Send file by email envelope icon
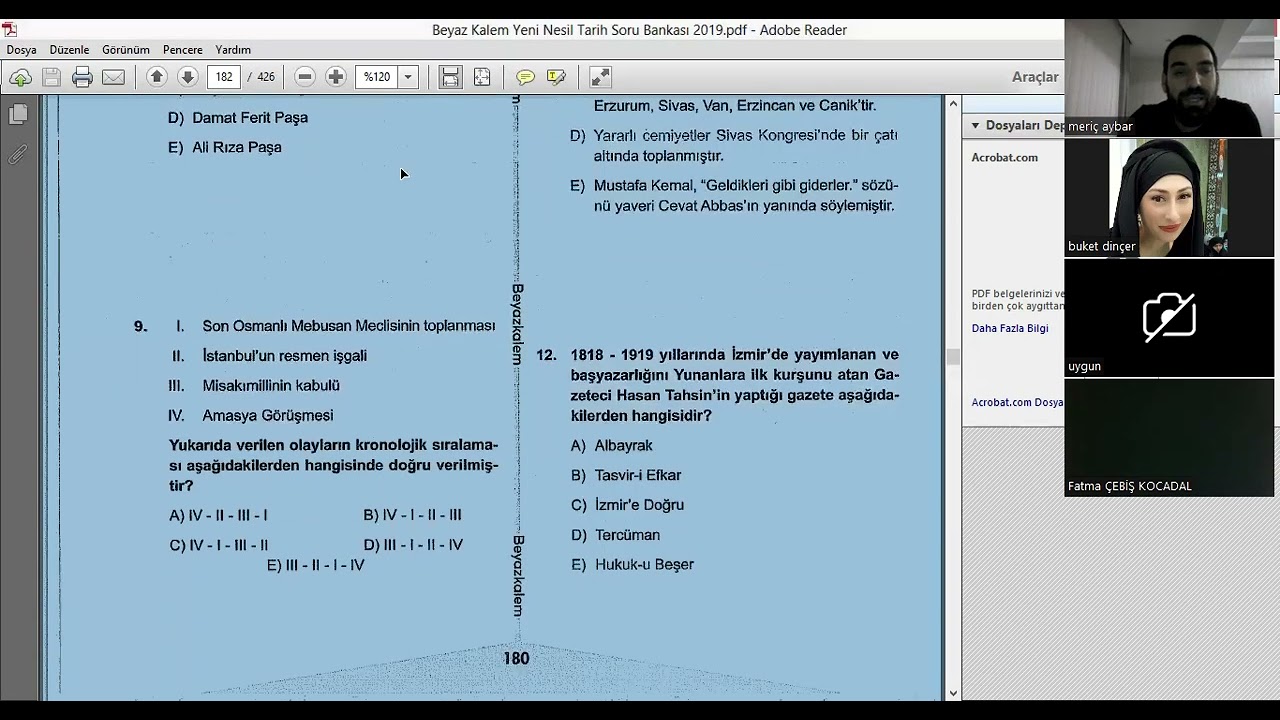Screen dimensions: 1280x720 pos(114,77)
